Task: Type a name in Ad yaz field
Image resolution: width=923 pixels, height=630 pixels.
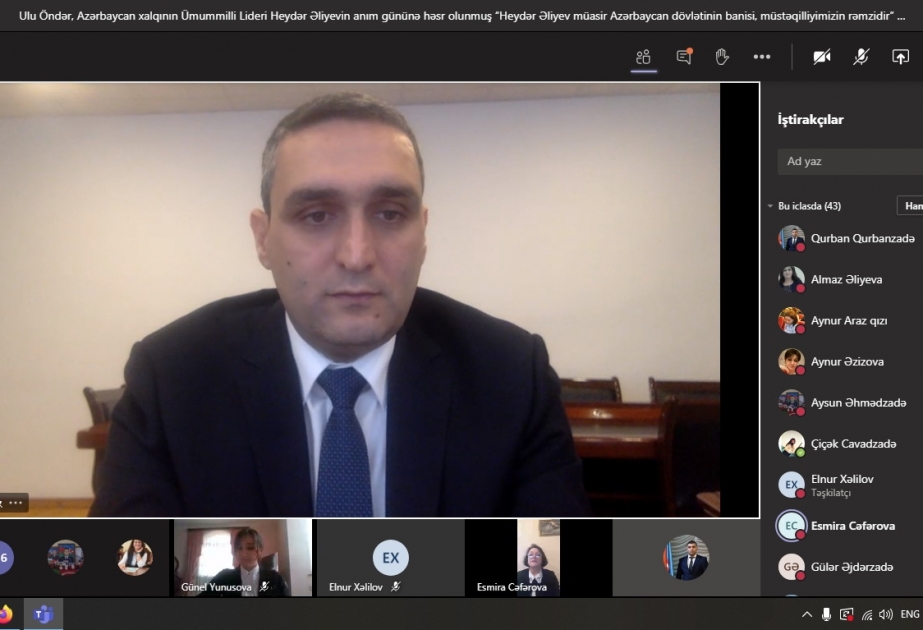Action: [850, 161]
